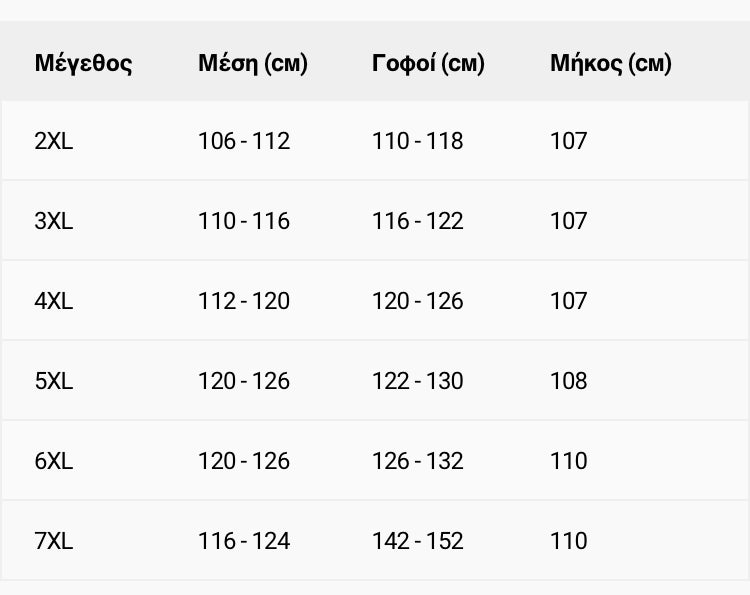Click waist value 116 - 124
This screenshot has width=750, height=595.
244,541
